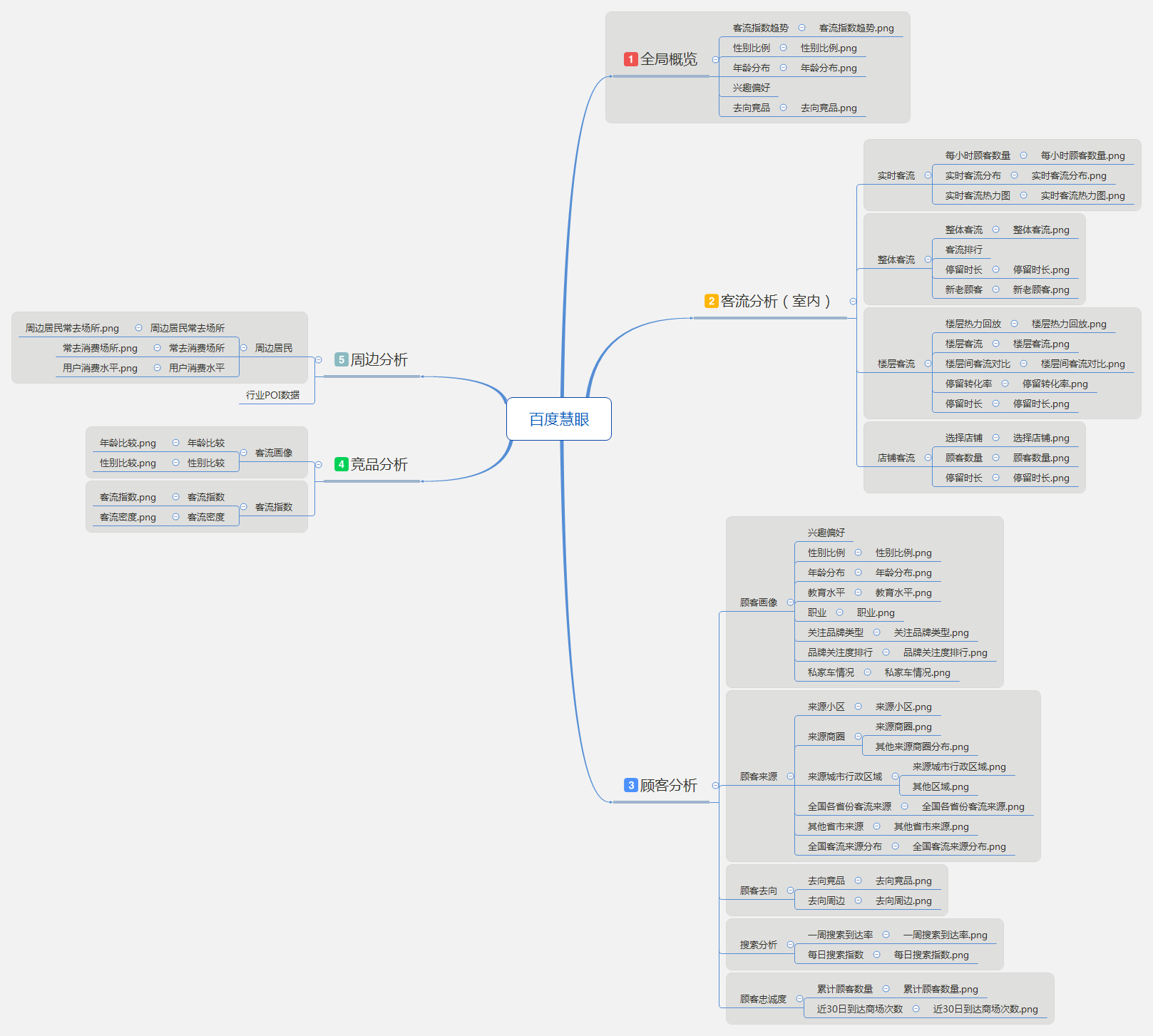Click the teal number 5 marker beside 周边分析
This screenshot has width=1153, height=1036.
[341, 359]
